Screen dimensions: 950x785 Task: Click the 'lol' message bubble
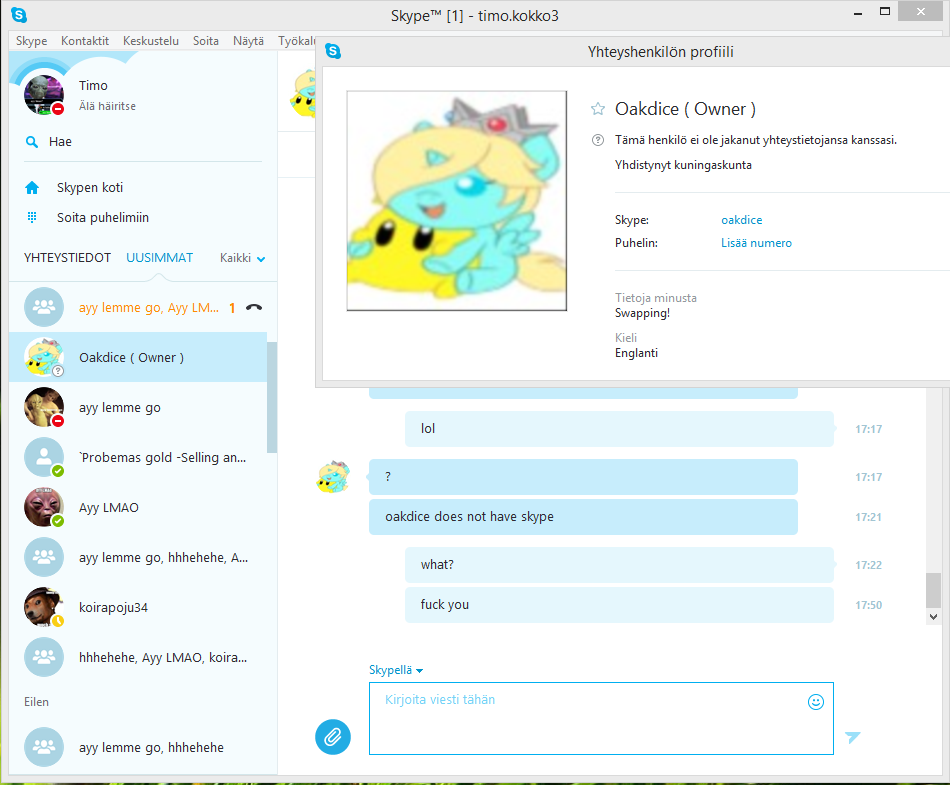point(619,429)
